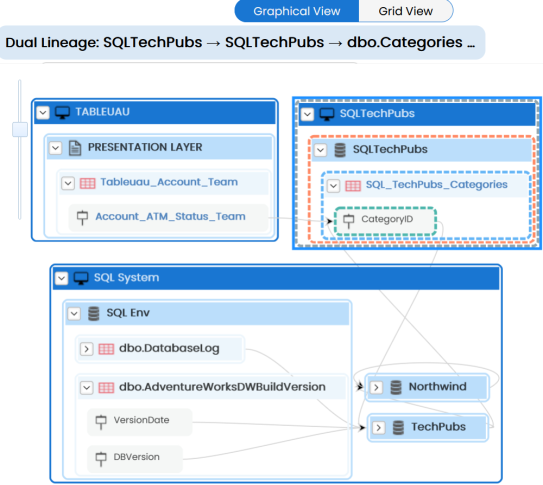Switch to Grid View tab
The width and height of the screenshot is (543, 485).
tap(406, 11)
